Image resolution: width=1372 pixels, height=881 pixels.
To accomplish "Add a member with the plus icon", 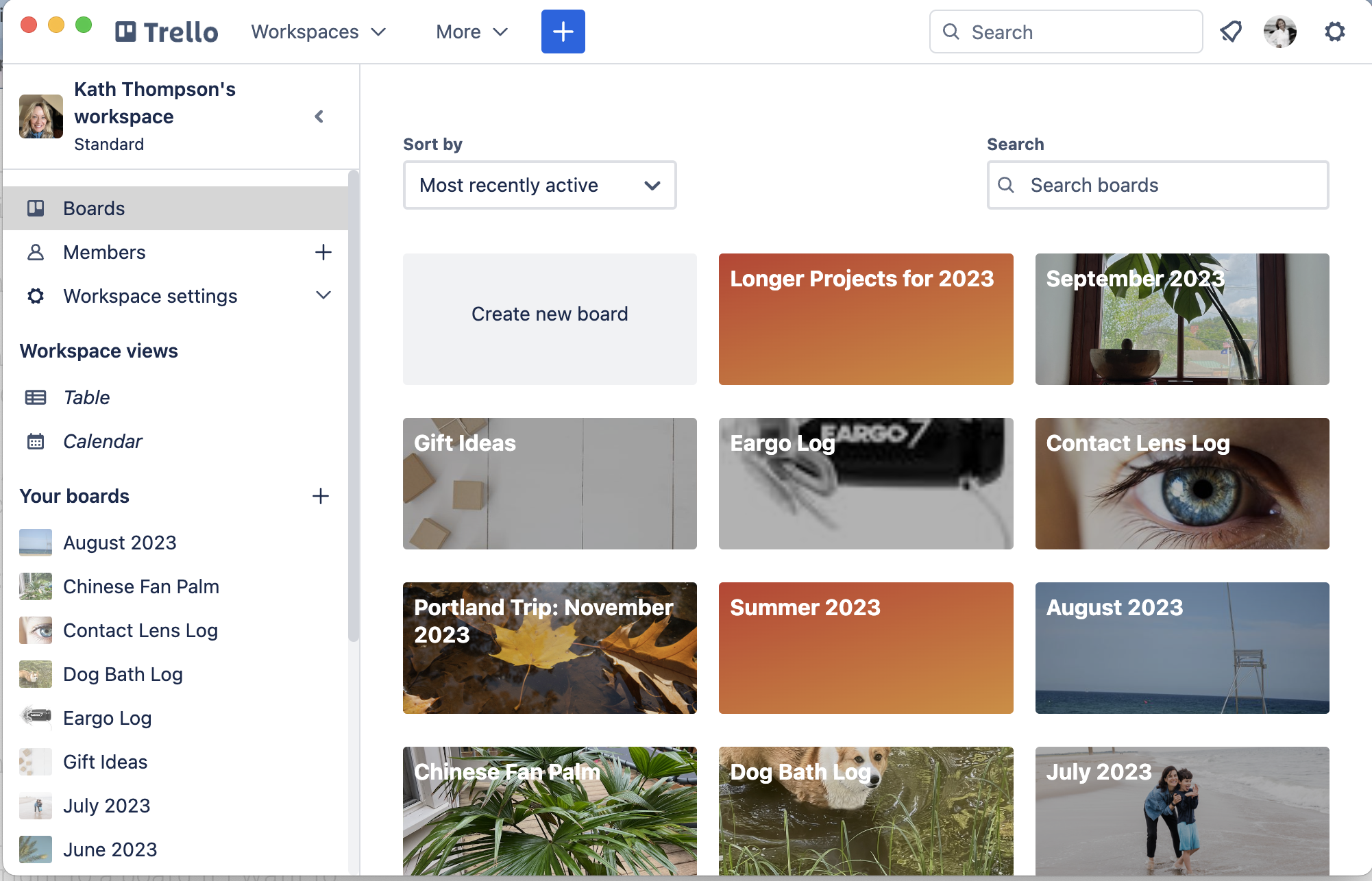I will tap(323, 252).
